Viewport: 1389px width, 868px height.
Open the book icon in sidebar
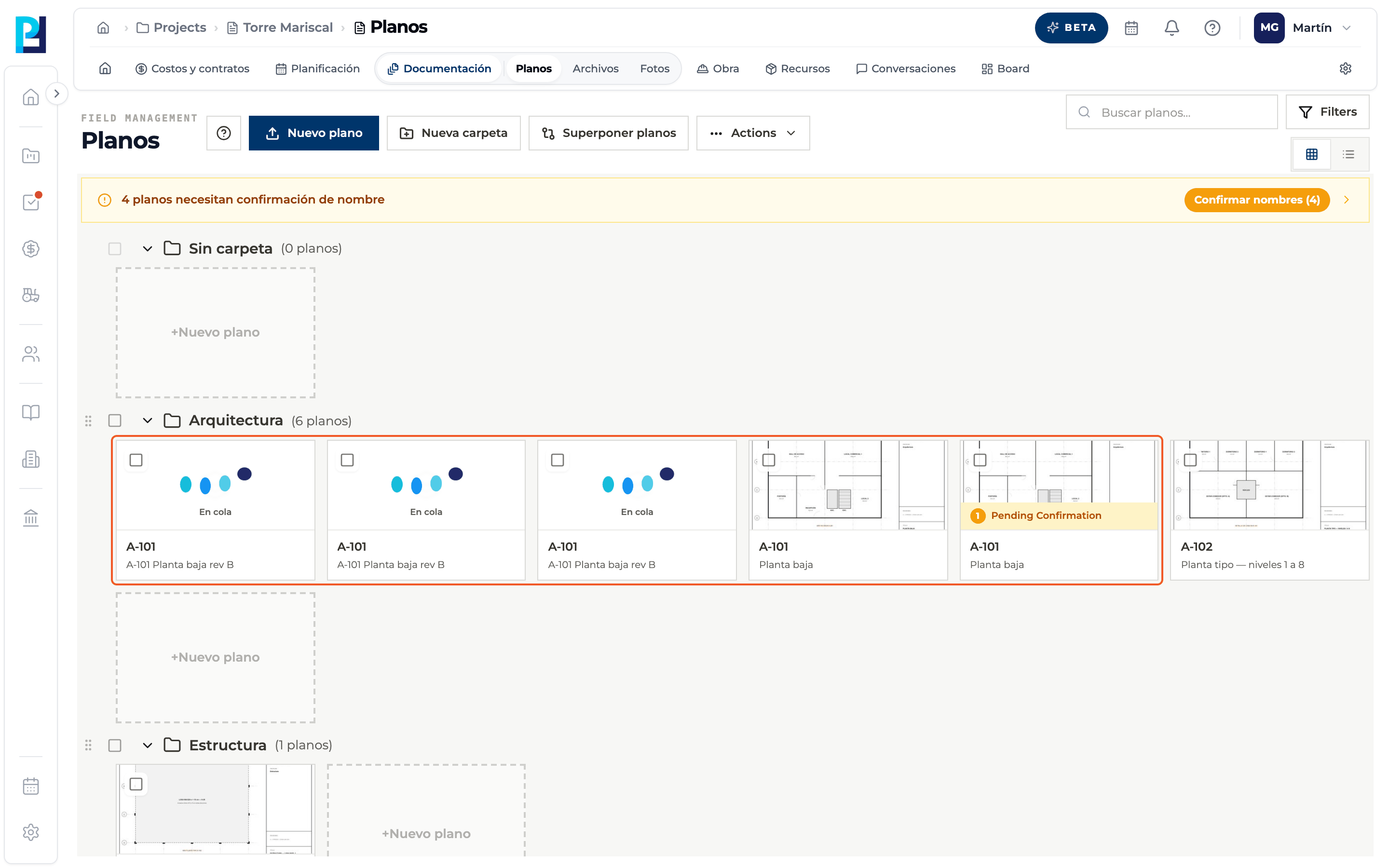tap(31, 412)
